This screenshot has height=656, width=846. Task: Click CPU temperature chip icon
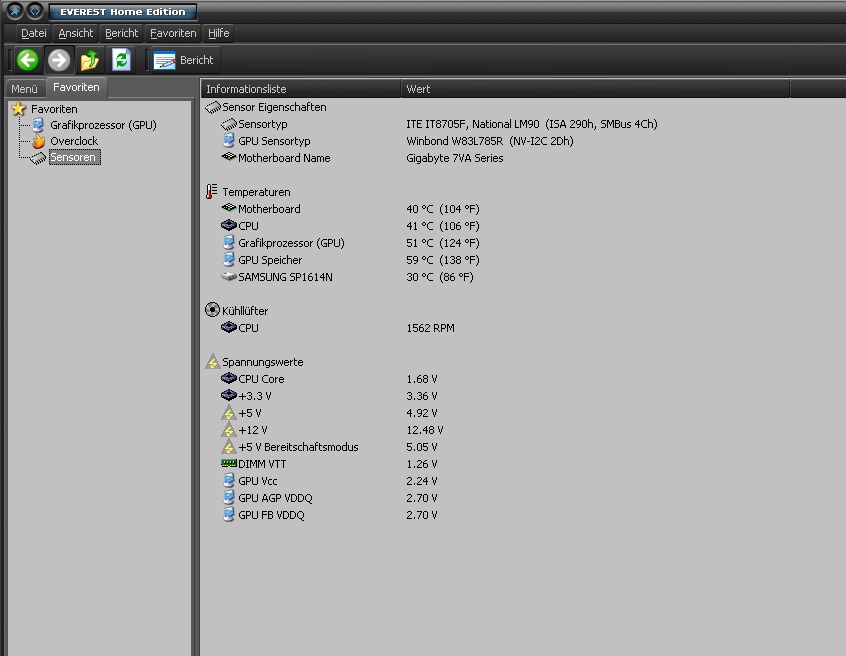(229, 226)
